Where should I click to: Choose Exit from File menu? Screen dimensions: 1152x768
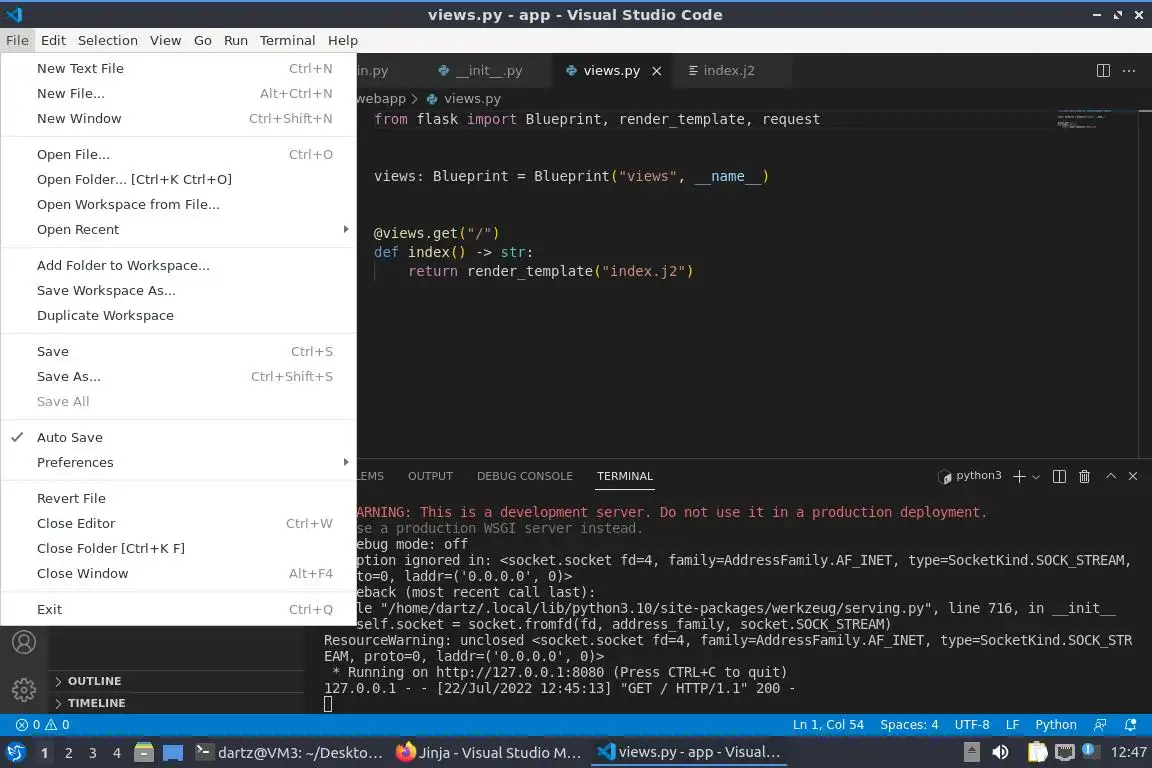tap(179, 609)
